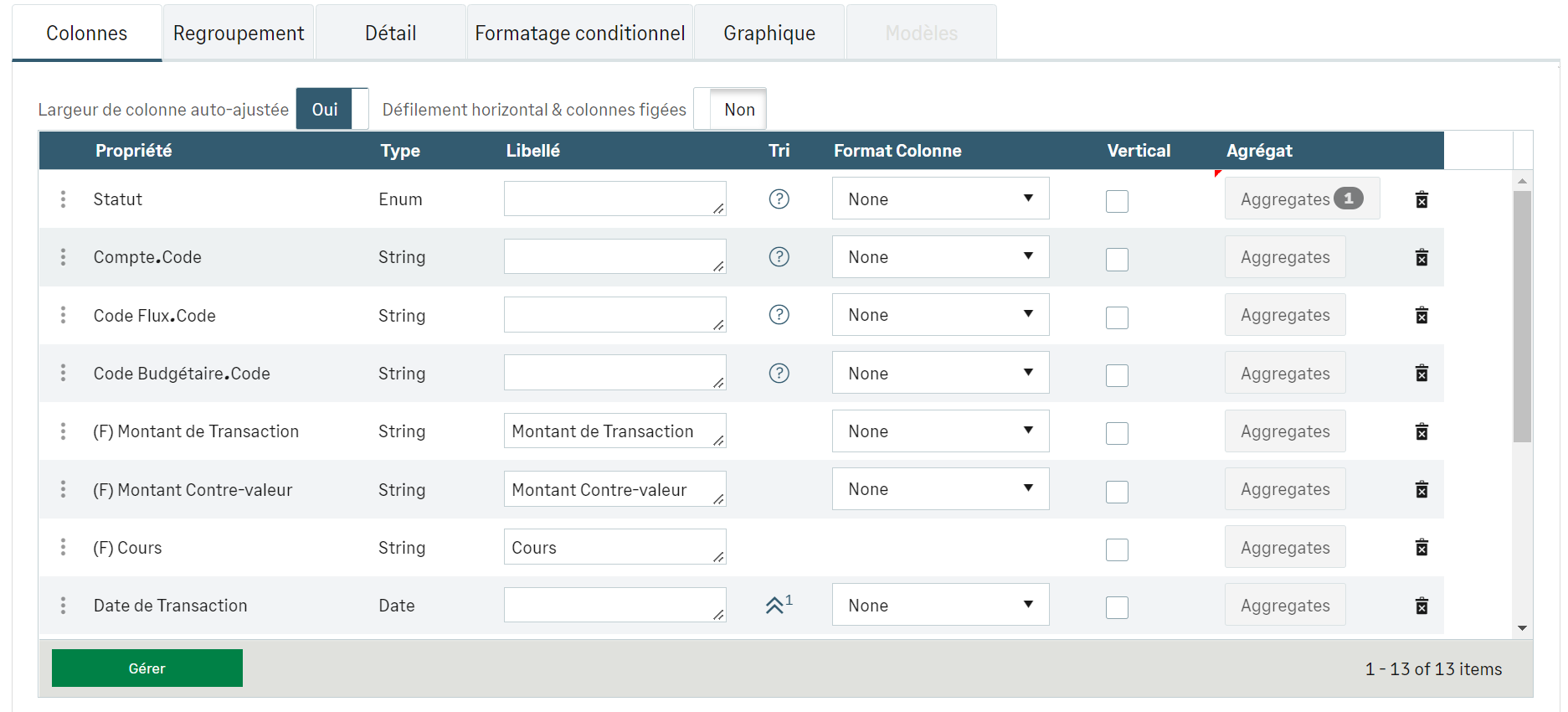Open Aggregates for Statut row

(1300, 199)
